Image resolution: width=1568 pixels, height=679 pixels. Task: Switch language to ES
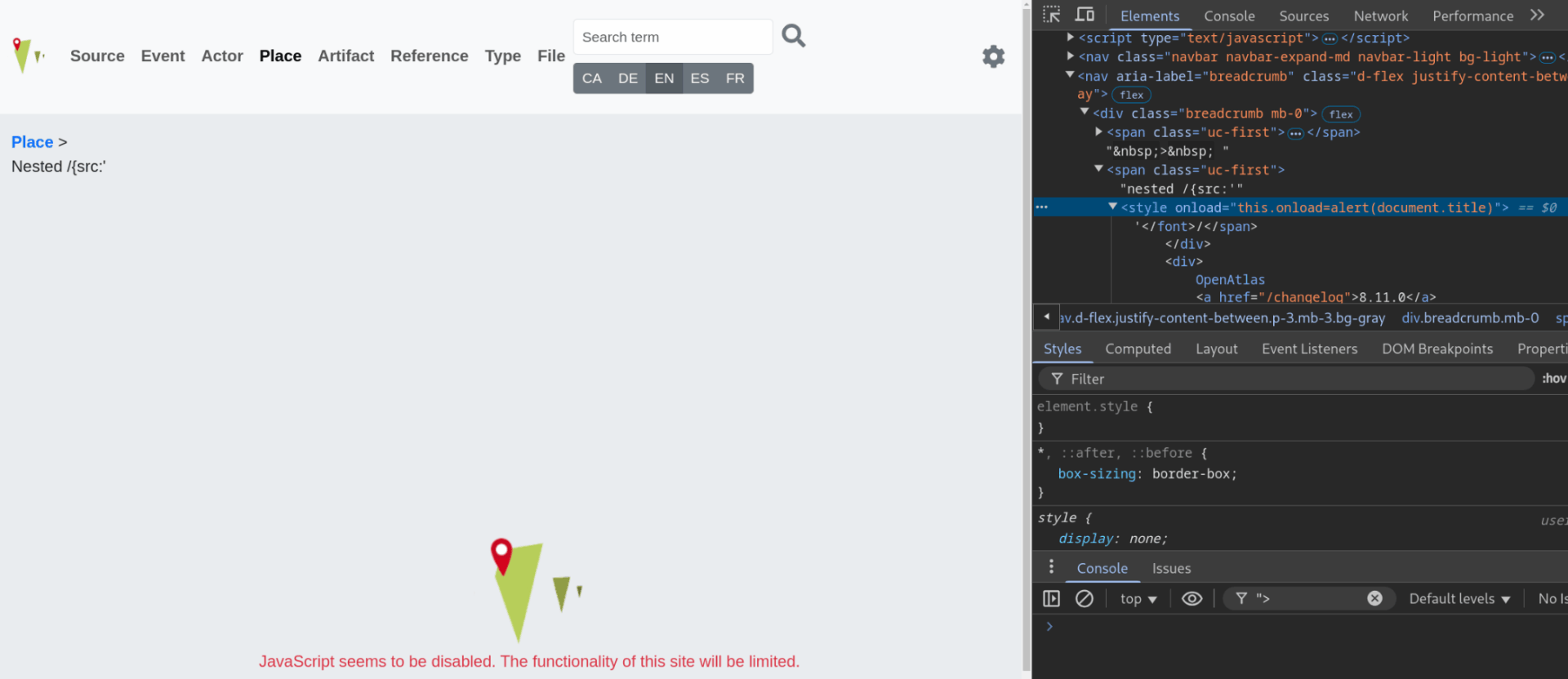pyautogui.click(x=700, y=78)
